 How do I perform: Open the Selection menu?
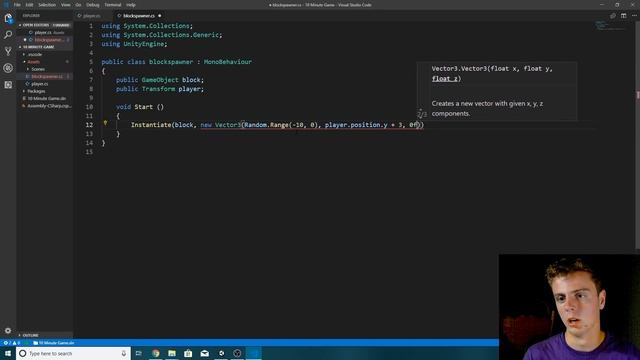point(47,5)
